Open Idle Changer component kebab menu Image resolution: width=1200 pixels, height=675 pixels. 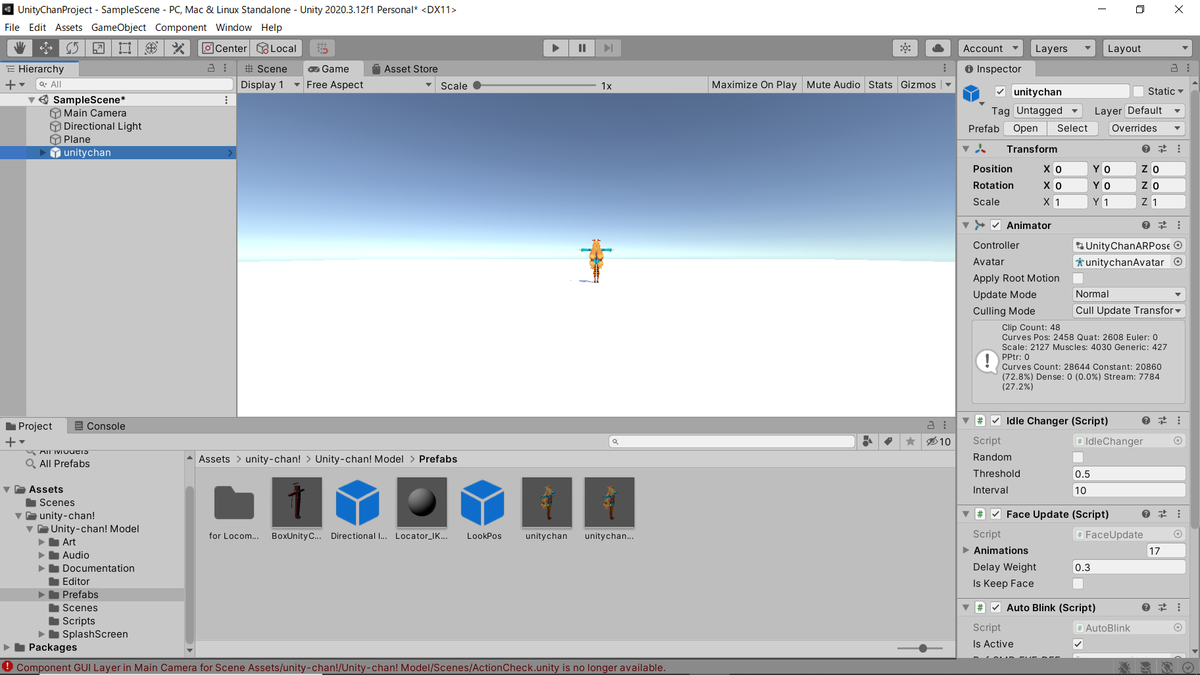[x=1179, y=421]
